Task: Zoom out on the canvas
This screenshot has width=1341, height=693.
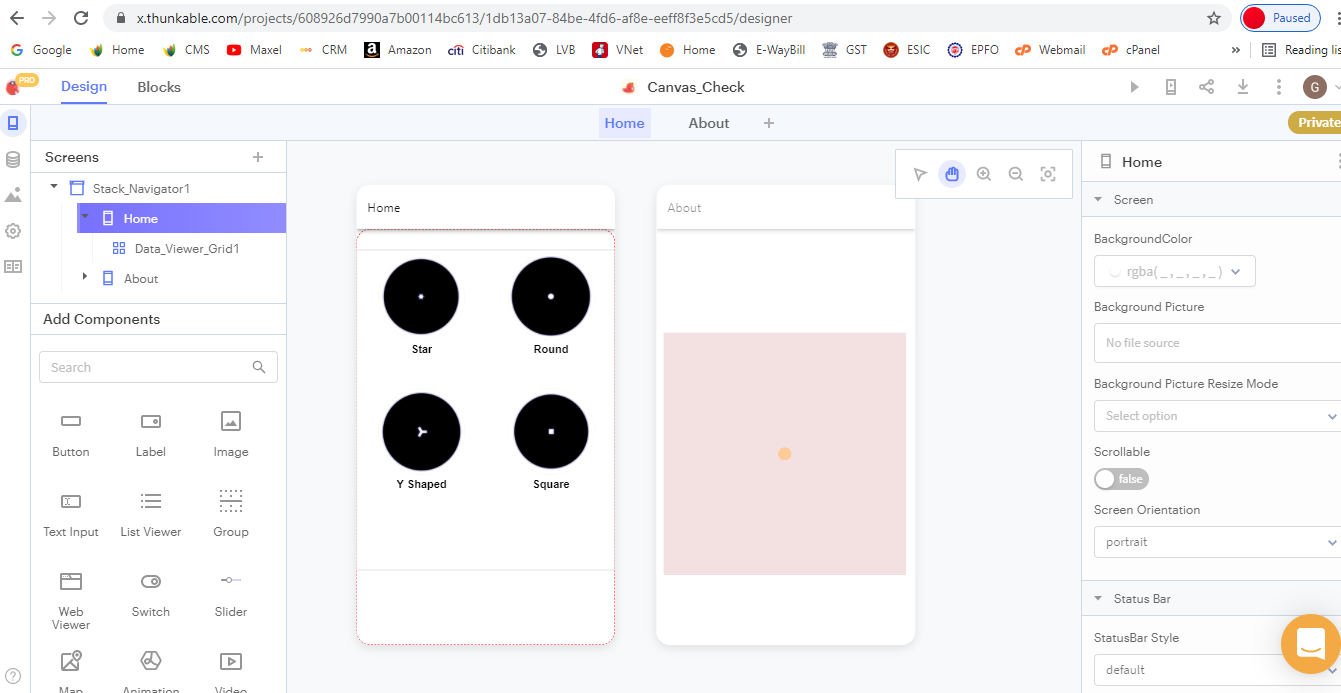Action: click(x=1016, y=174)
